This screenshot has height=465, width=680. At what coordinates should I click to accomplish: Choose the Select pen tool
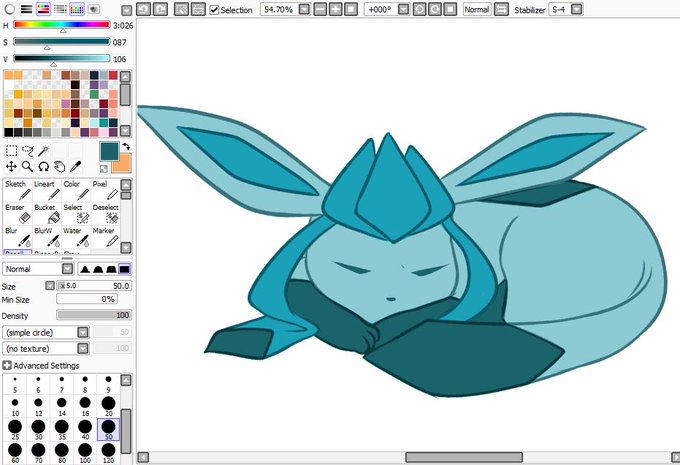[x=76, y=213]
